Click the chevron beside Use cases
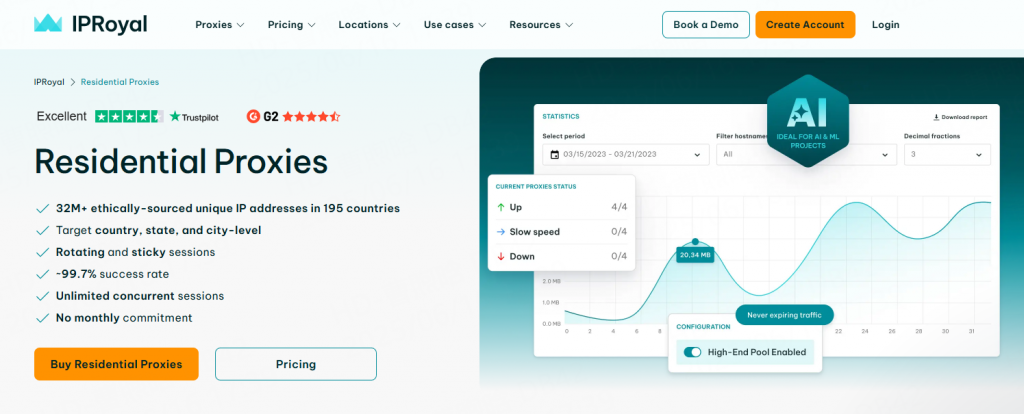The width and height of the screenshot is (1024, 414). [482, 25]
